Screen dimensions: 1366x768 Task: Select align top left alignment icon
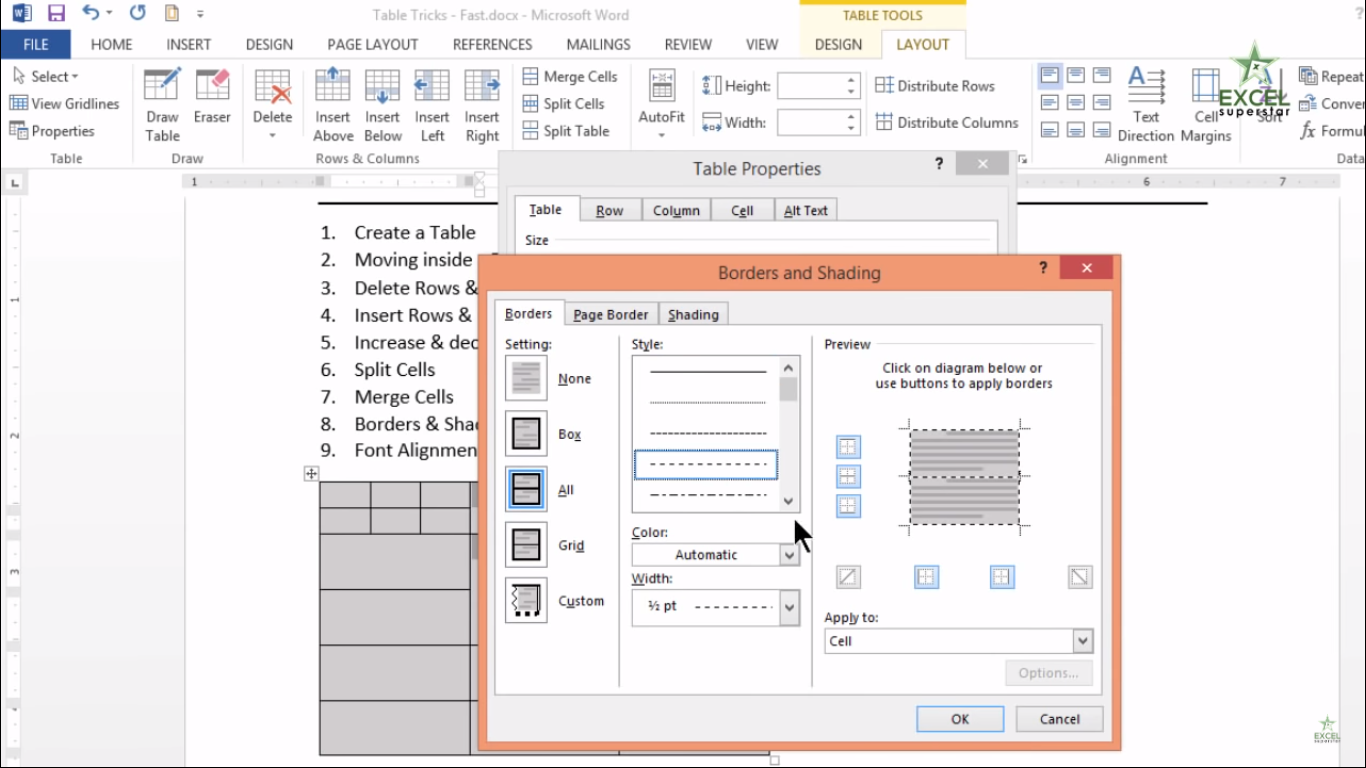pyautogui.click(x=1050, y=76)
